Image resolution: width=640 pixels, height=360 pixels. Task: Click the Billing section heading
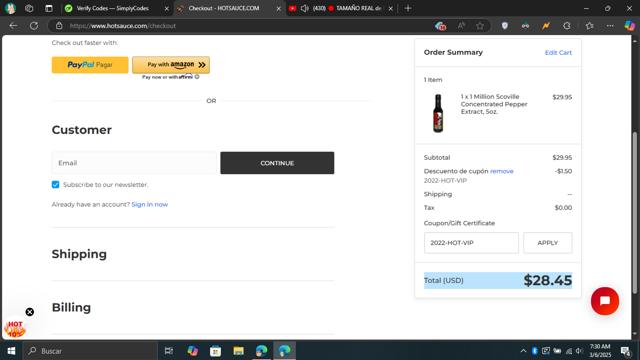point(71,307)
